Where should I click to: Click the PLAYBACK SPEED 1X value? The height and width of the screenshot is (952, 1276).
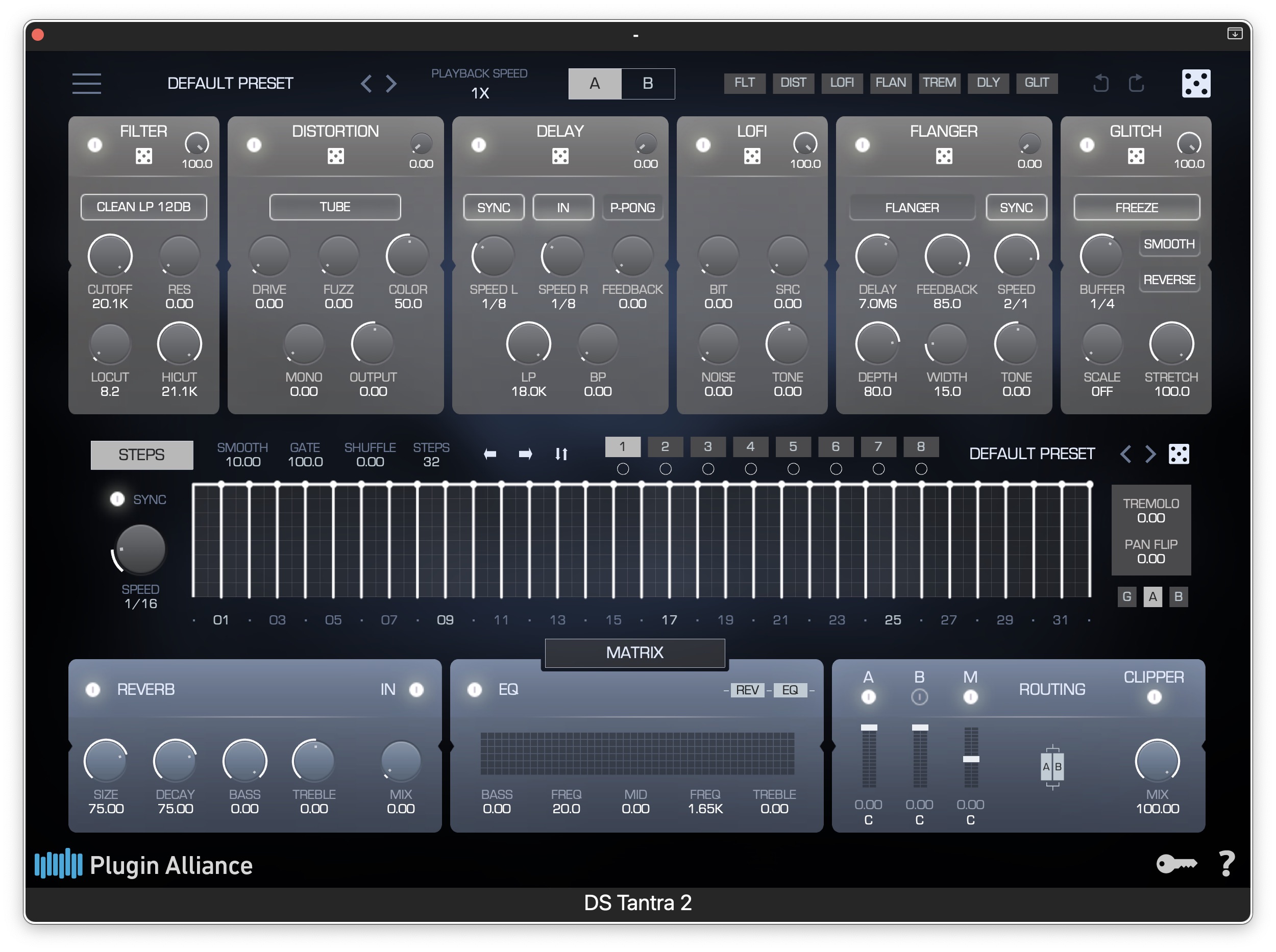[x=480, y=93]
